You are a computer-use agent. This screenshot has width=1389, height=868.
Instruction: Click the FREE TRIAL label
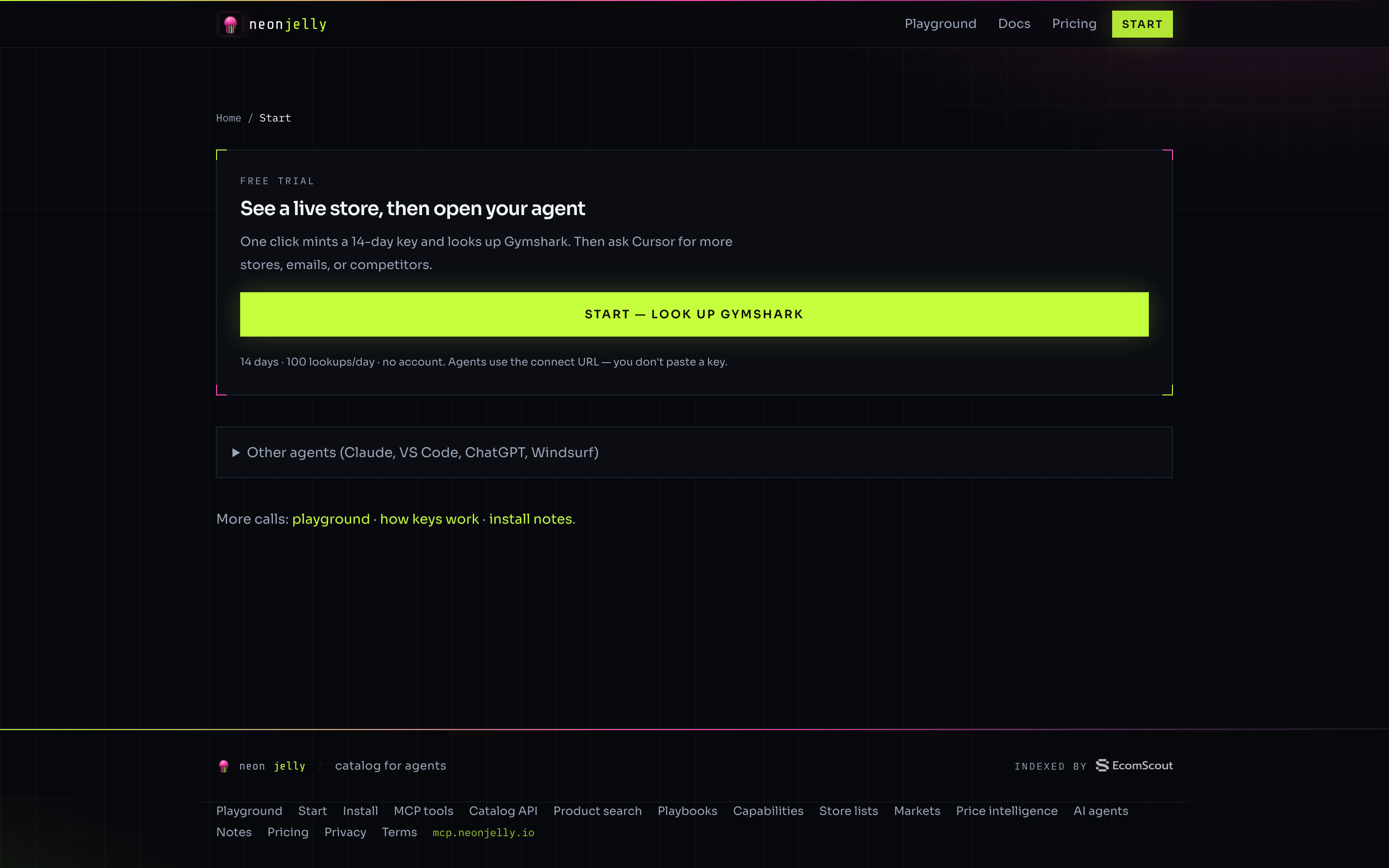pos(277,181)
